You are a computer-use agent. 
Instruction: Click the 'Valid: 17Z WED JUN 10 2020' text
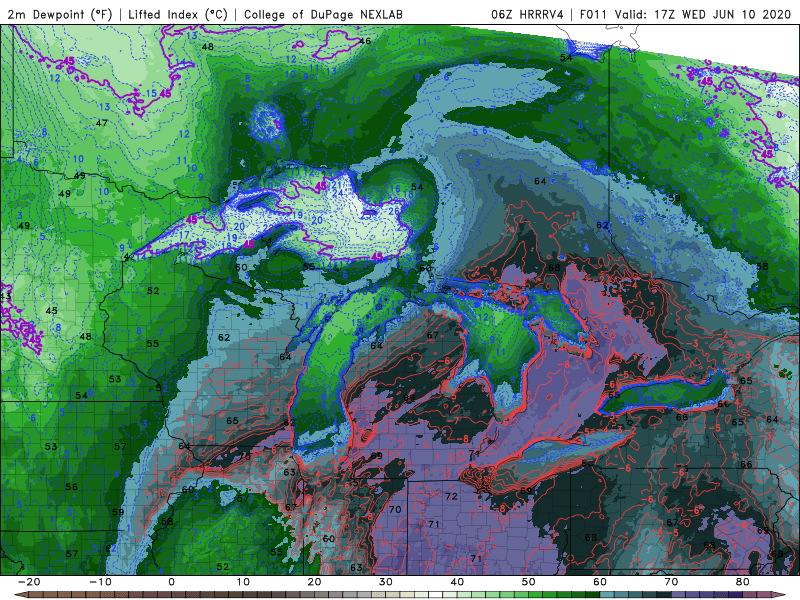tap(703, 14)
